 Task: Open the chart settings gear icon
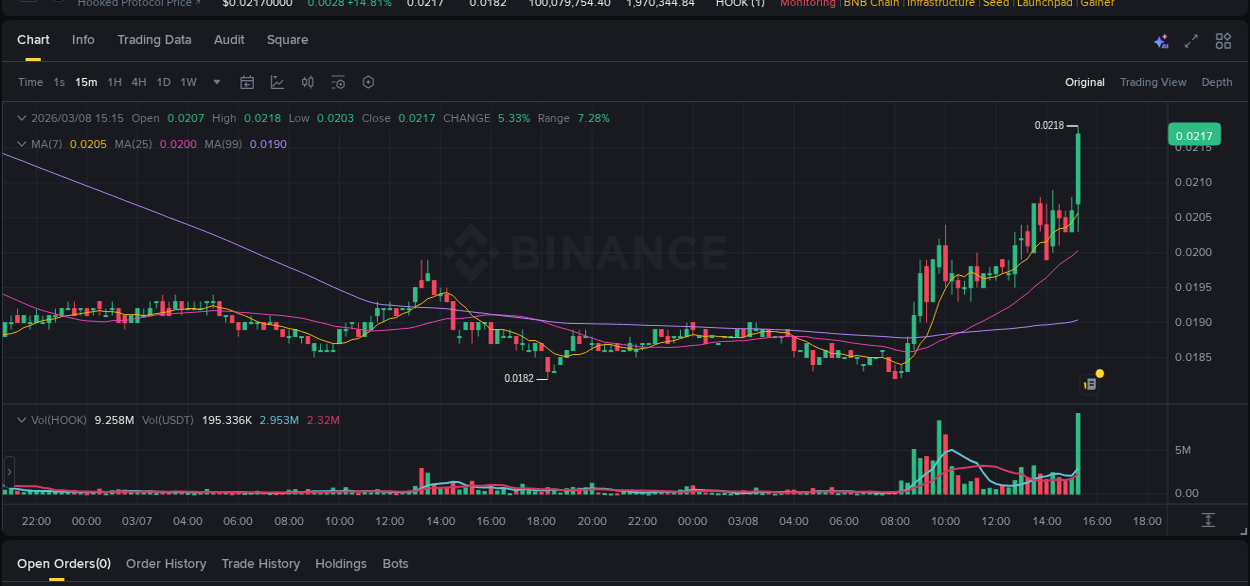[368, 82]
